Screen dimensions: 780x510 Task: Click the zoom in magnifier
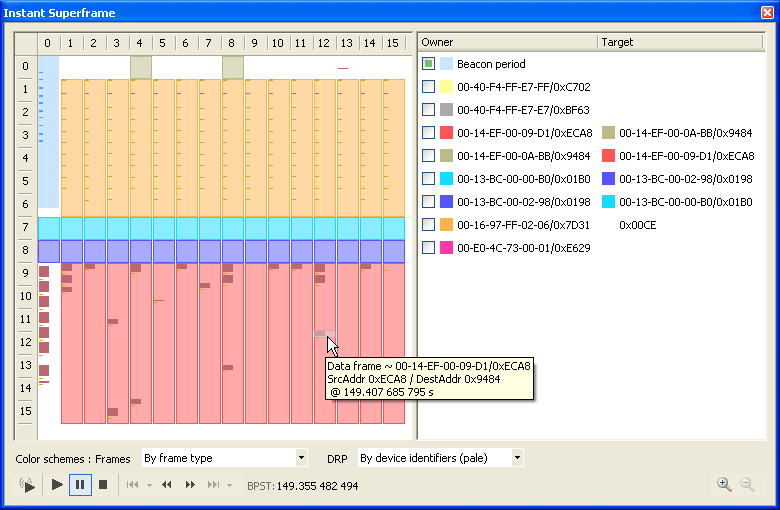[724, 484]
